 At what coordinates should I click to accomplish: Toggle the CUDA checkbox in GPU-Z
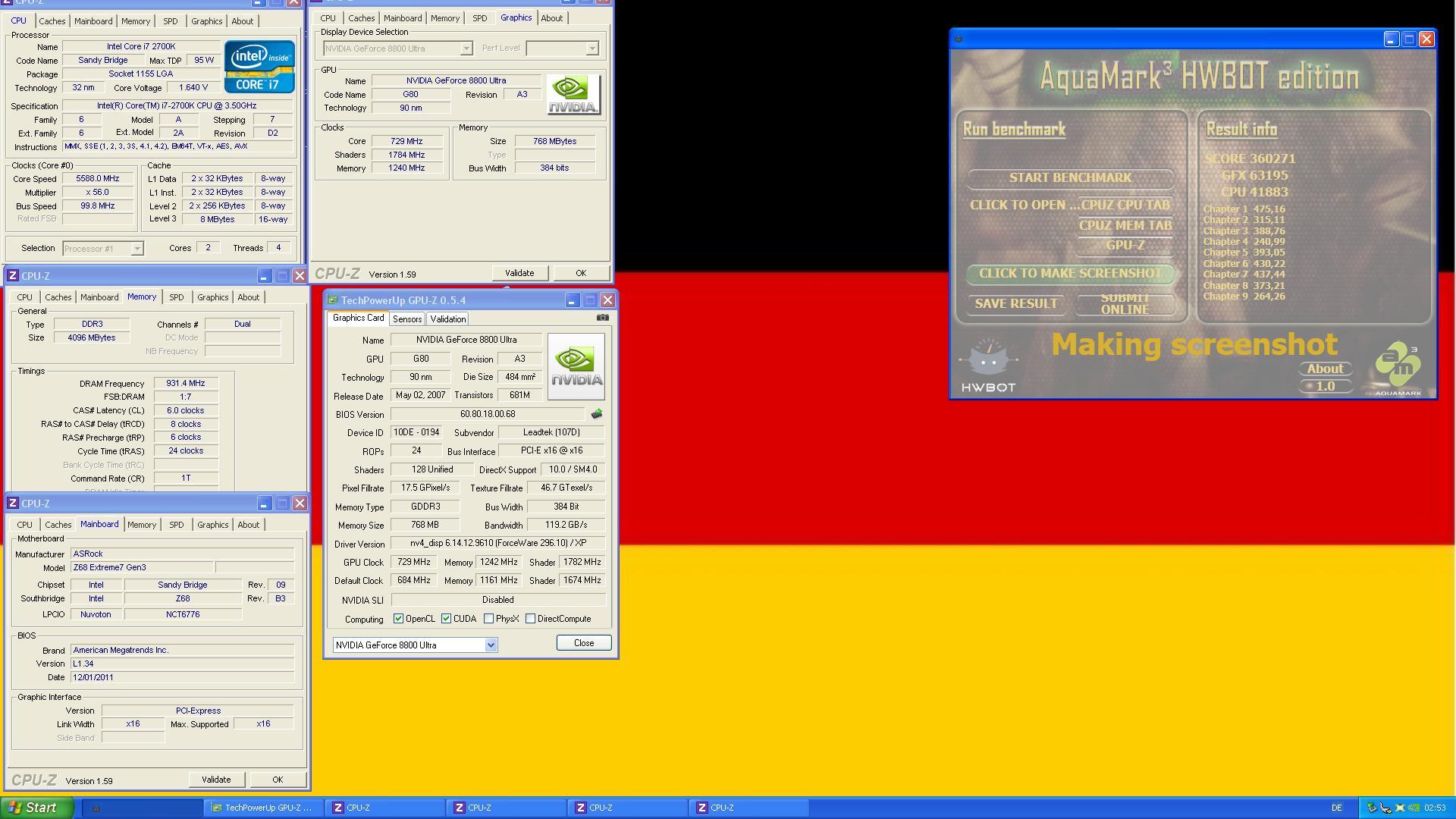(447, 619)
